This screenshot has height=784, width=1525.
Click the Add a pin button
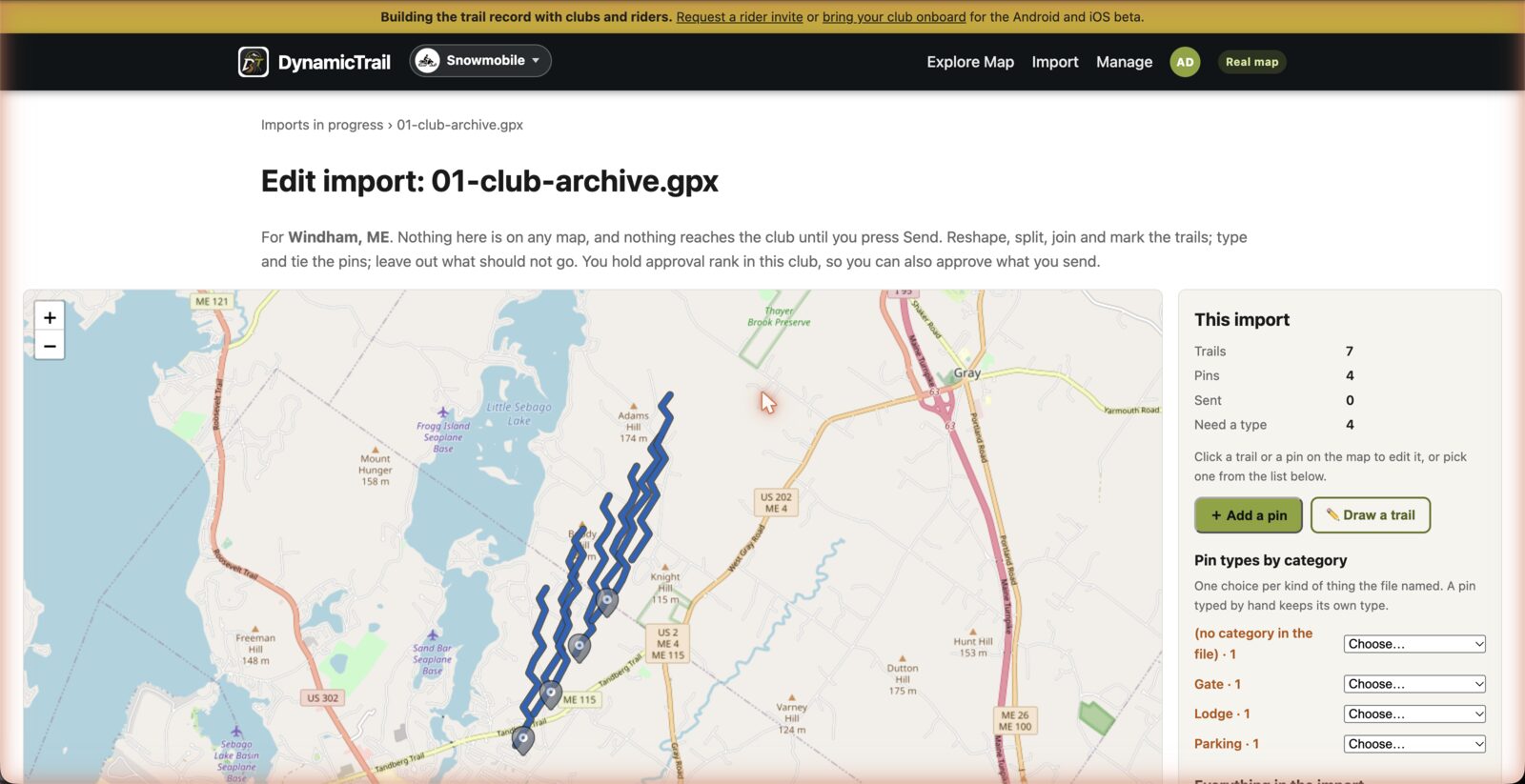pos(1249,515)
